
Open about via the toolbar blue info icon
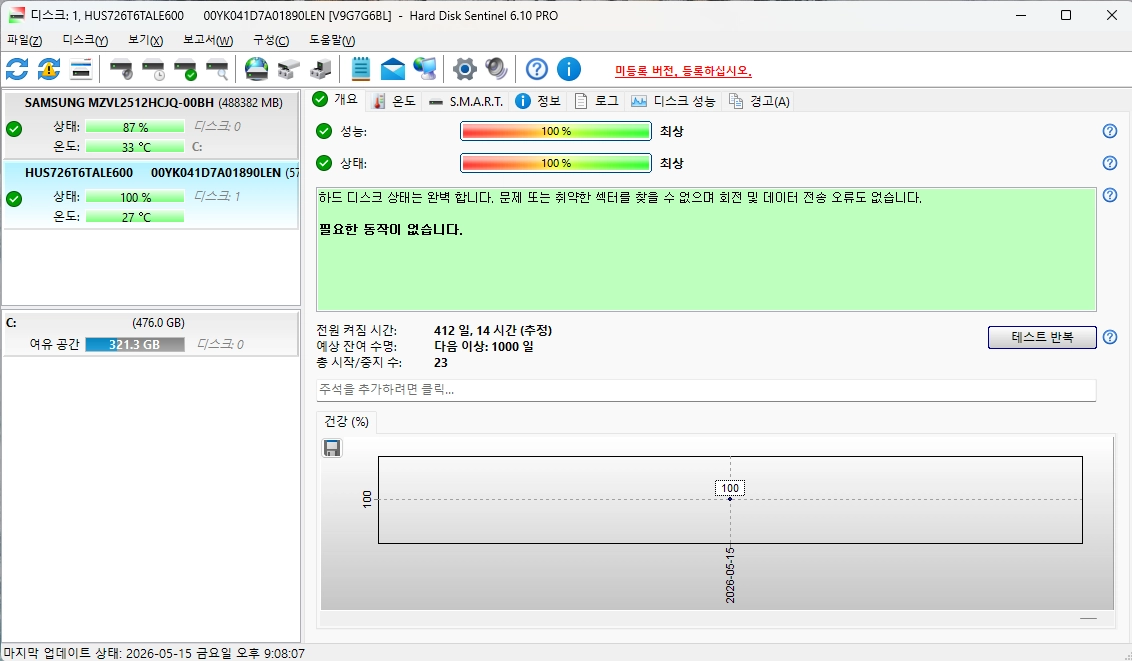click(x=569, y=69)
